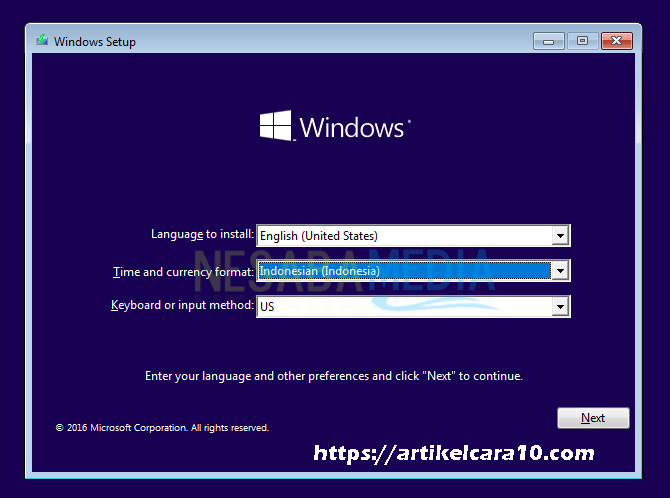Click the Next button
The height and width of the screenshot is (498, 670).
coord(593,418)
